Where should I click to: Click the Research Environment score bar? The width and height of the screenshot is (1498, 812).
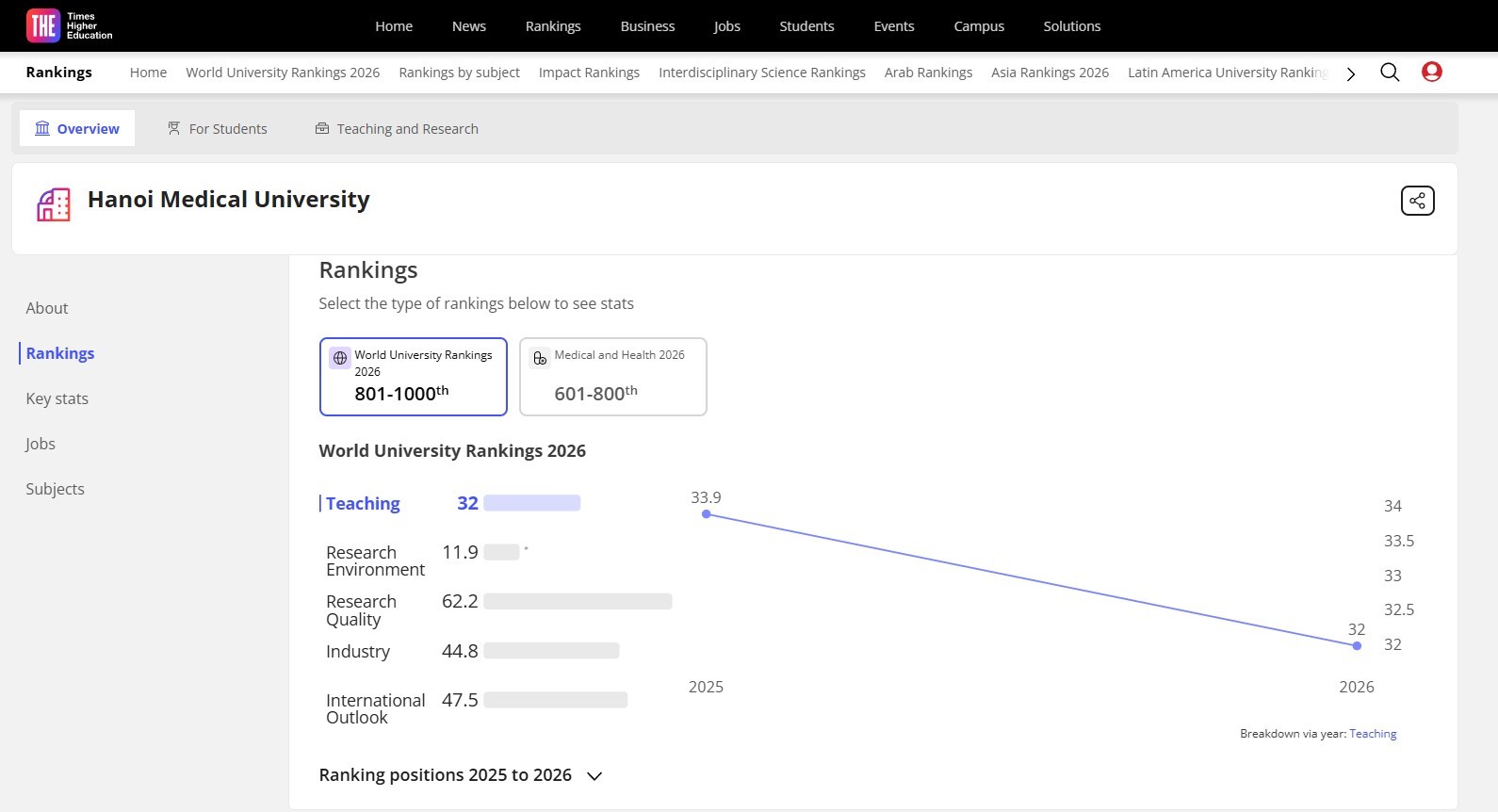tap(501, 552)
